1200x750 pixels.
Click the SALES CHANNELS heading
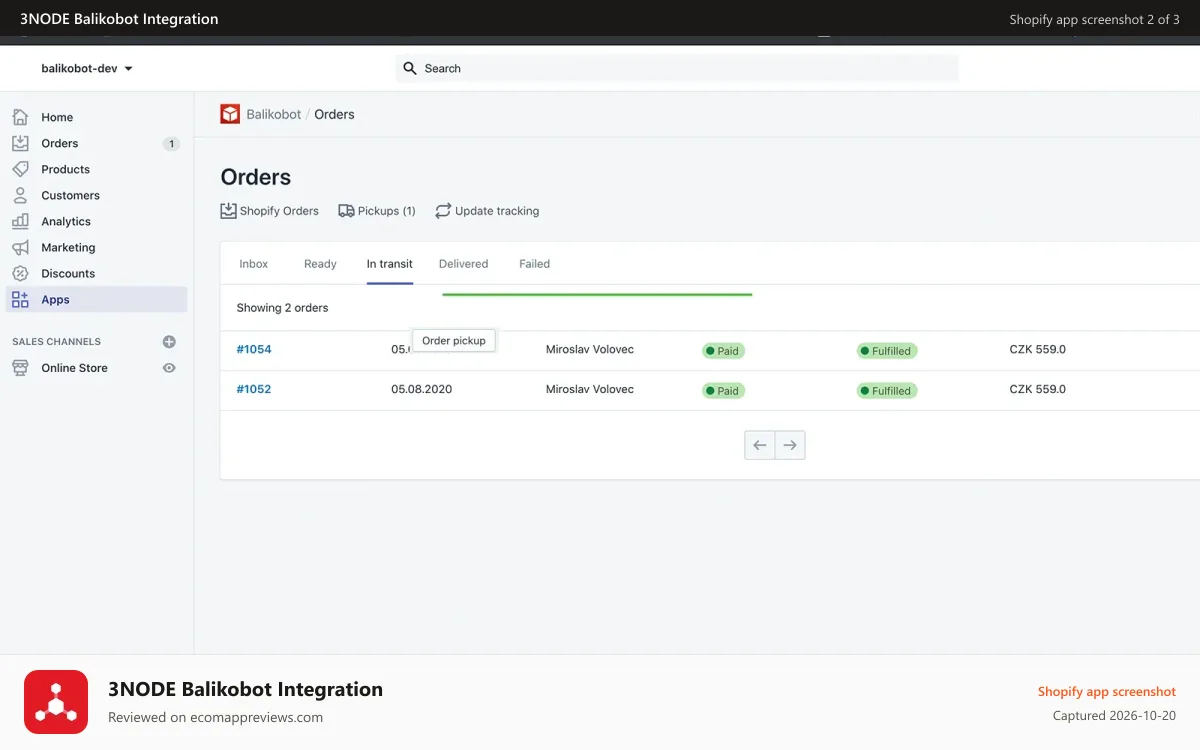pyautogui.click(x=57, y=342)
